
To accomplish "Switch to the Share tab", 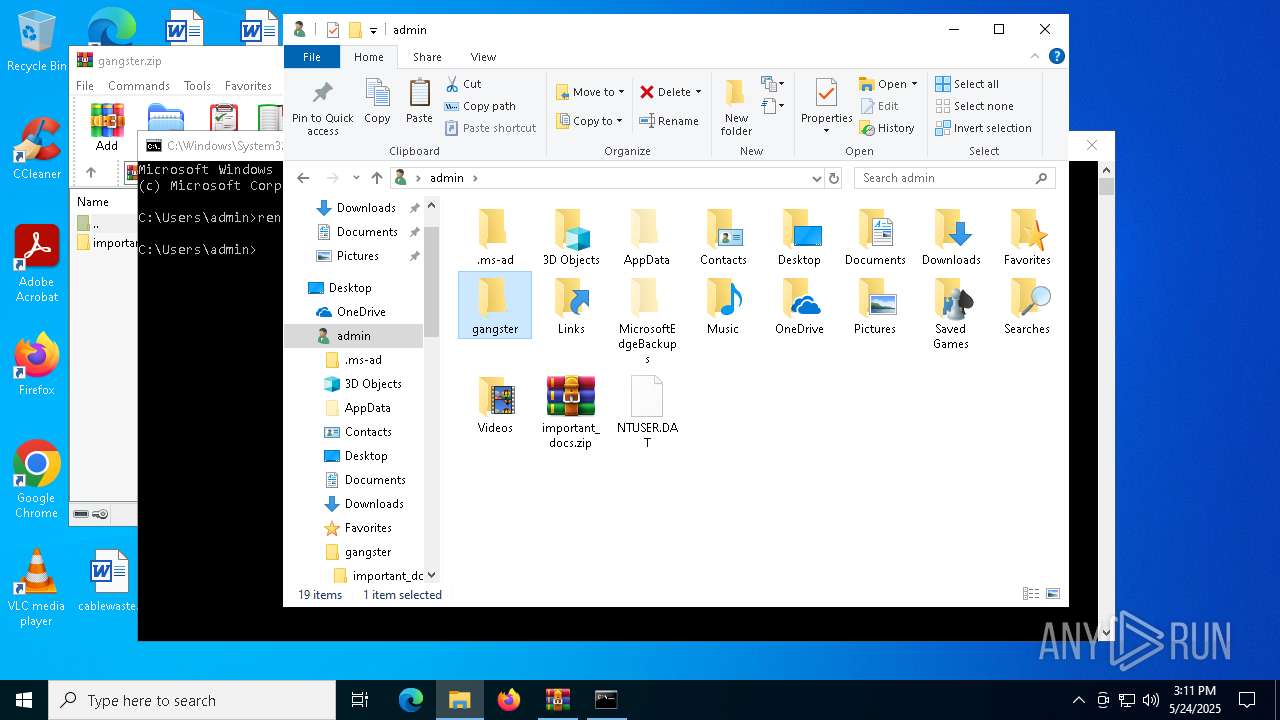I will pyautogui.click(x=427, y=57).
